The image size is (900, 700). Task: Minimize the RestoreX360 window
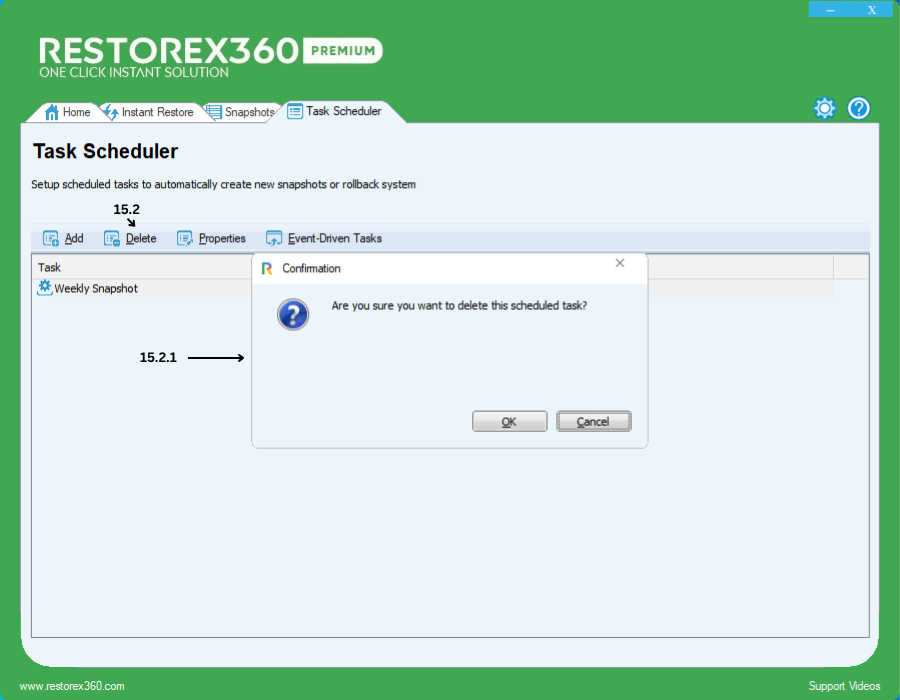[x=830, y=10]
